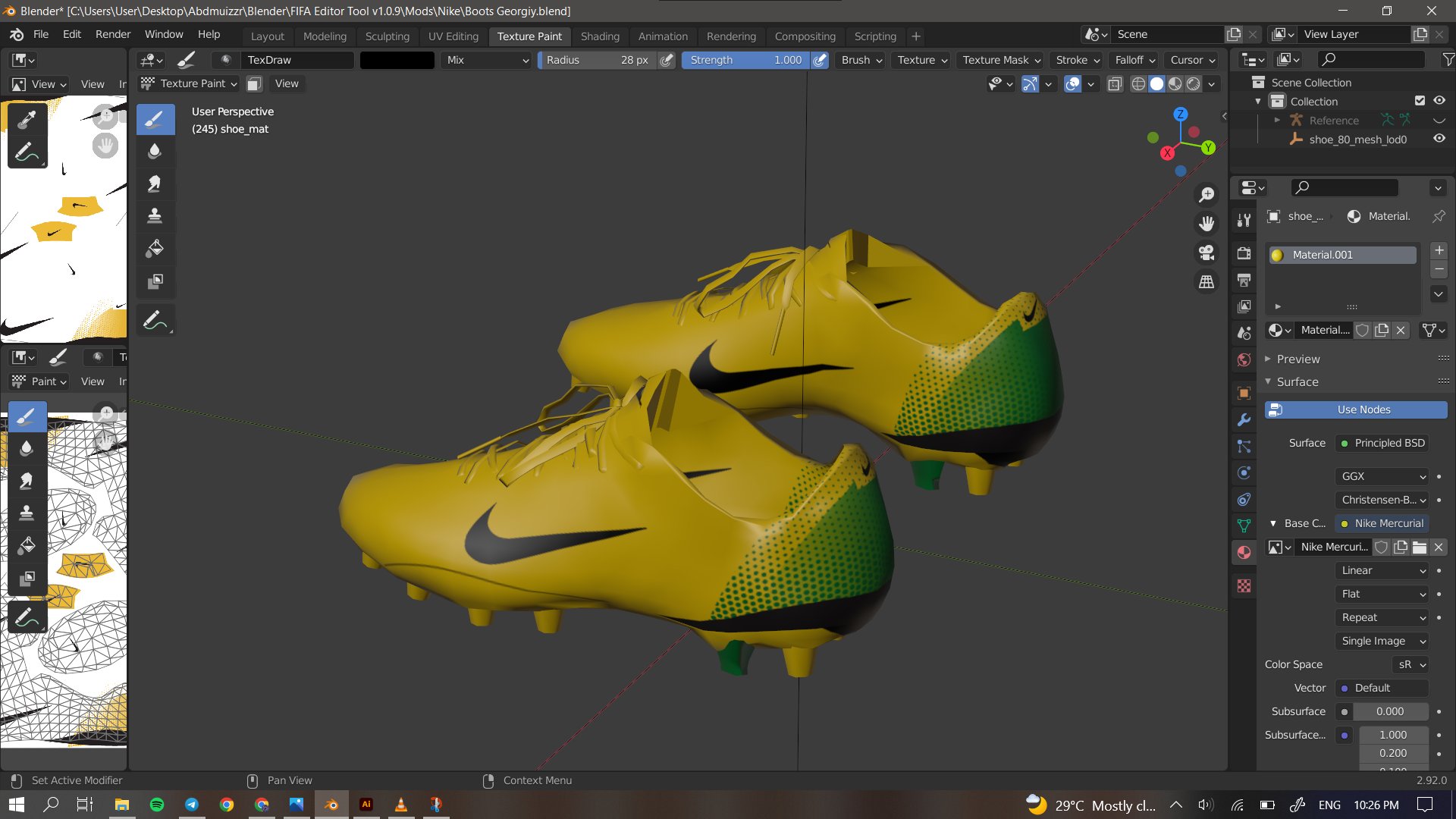Click the Radius slider
This screenshot has width=1456, height=819.
tap(597, 60)
